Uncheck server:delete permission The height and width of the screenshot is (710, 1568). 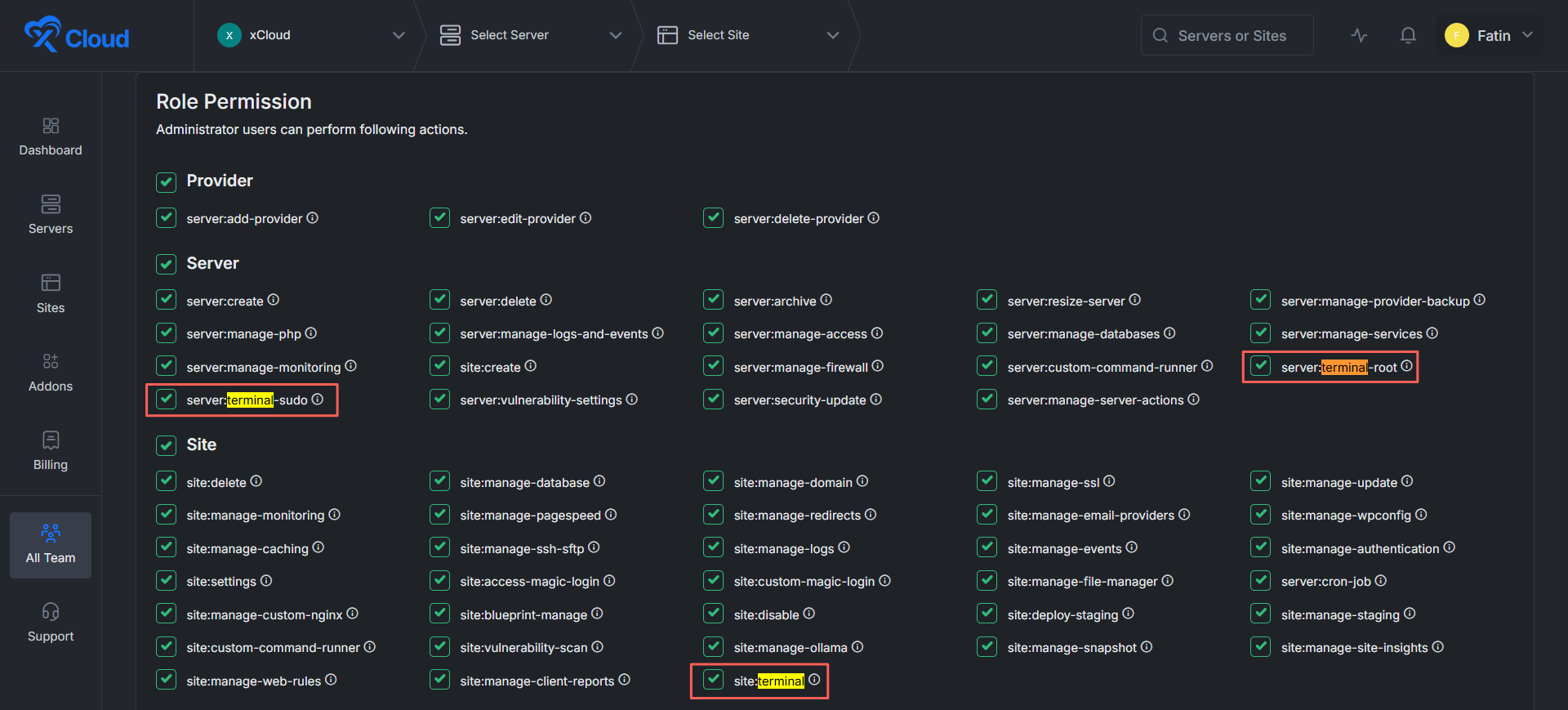coord(439,300)
